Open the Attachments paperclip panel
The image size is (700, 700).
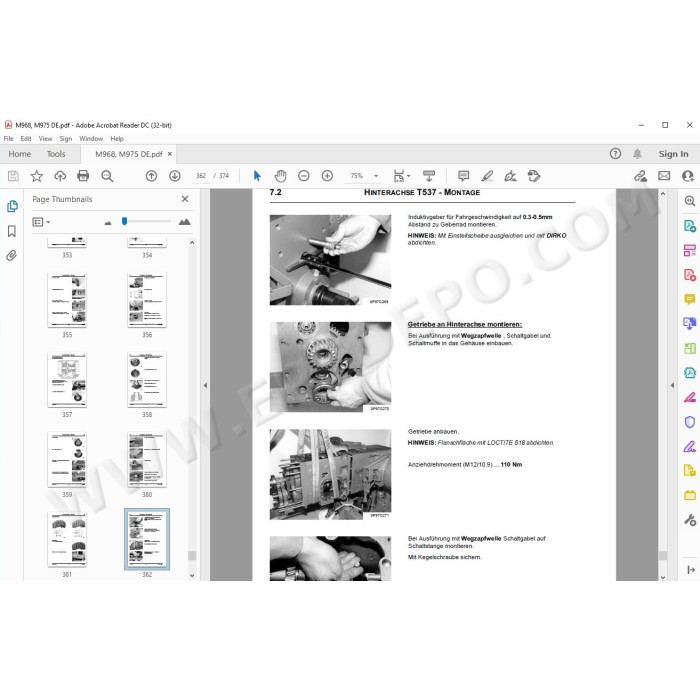click(12, 255)
